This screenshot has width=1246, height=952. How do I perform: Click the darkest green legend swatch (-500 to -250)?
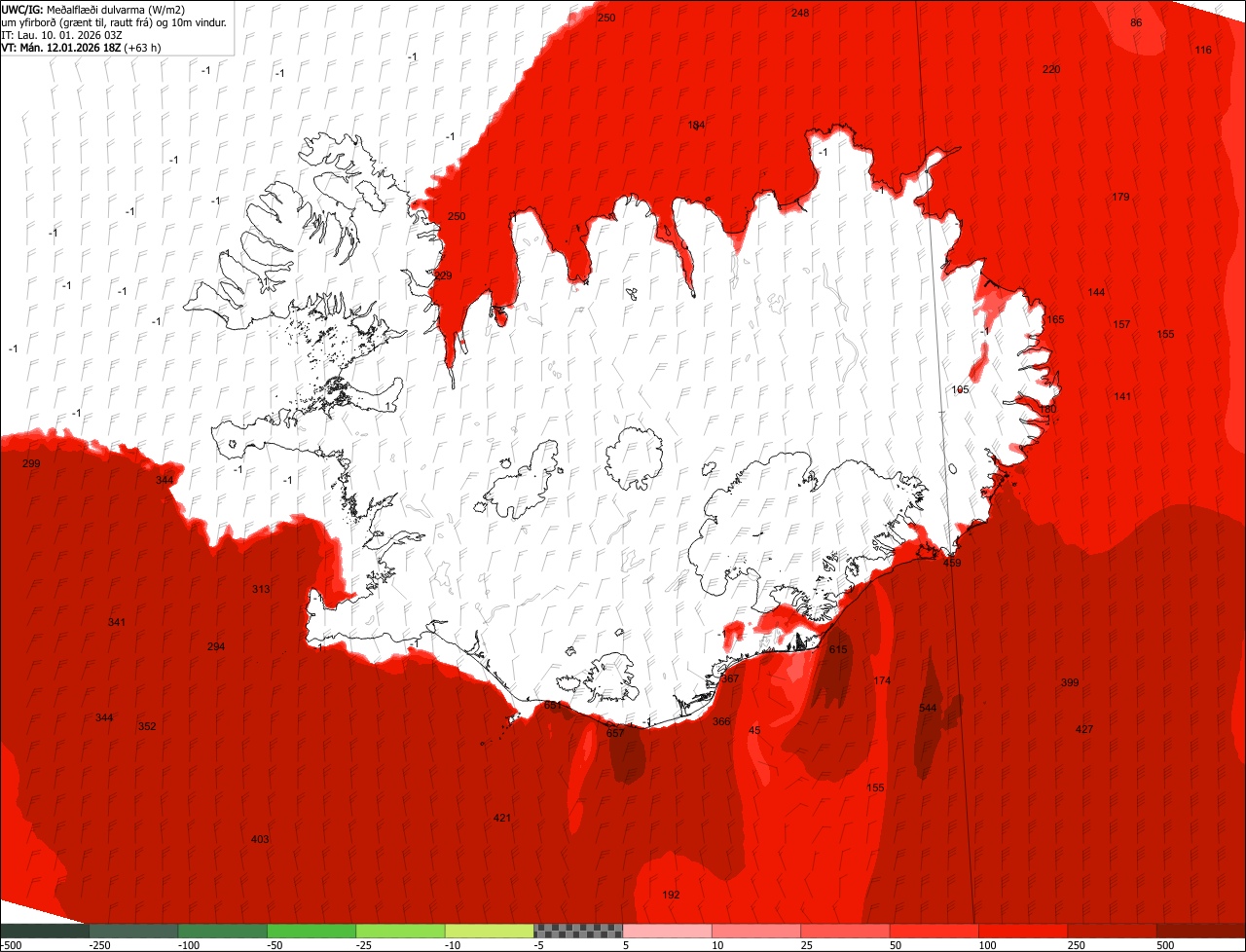44,931
